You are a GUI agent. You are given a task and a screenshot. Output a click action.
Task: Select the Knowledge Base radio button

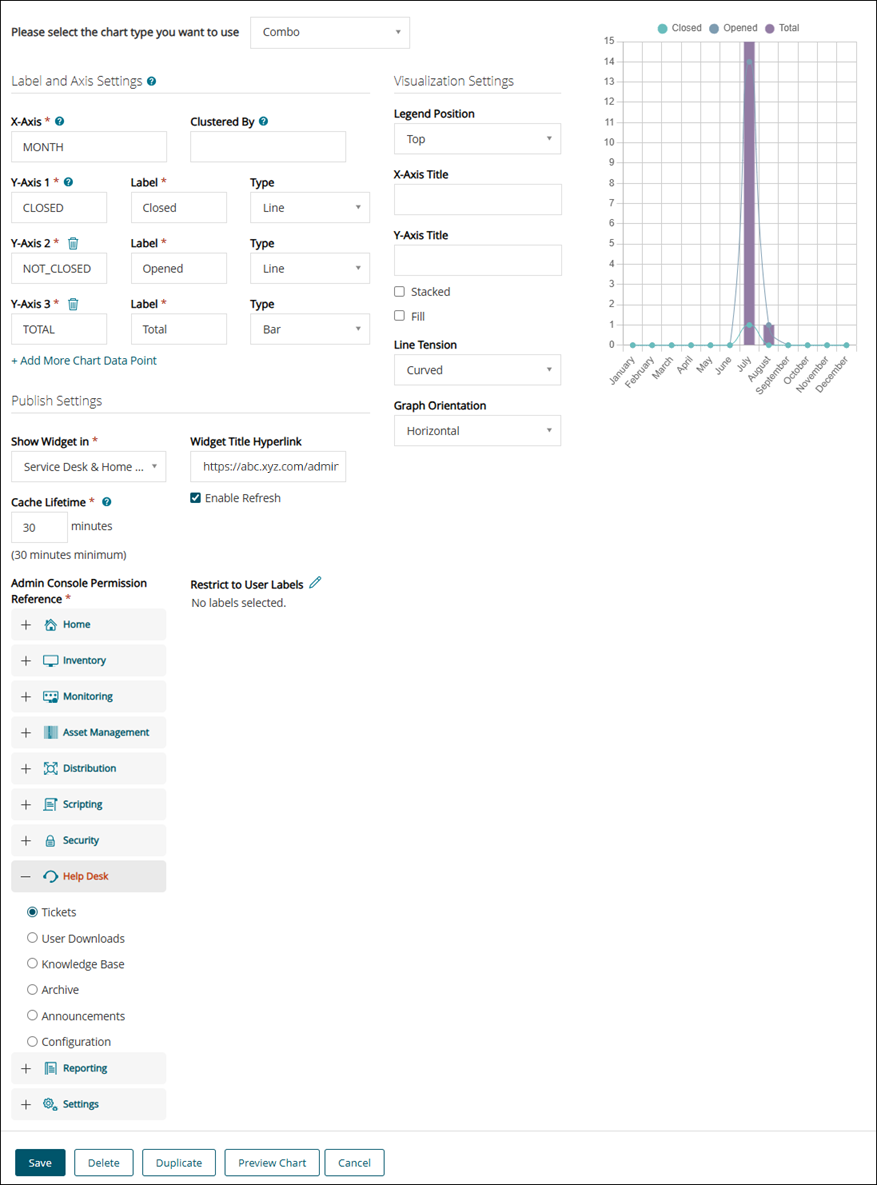33,964
